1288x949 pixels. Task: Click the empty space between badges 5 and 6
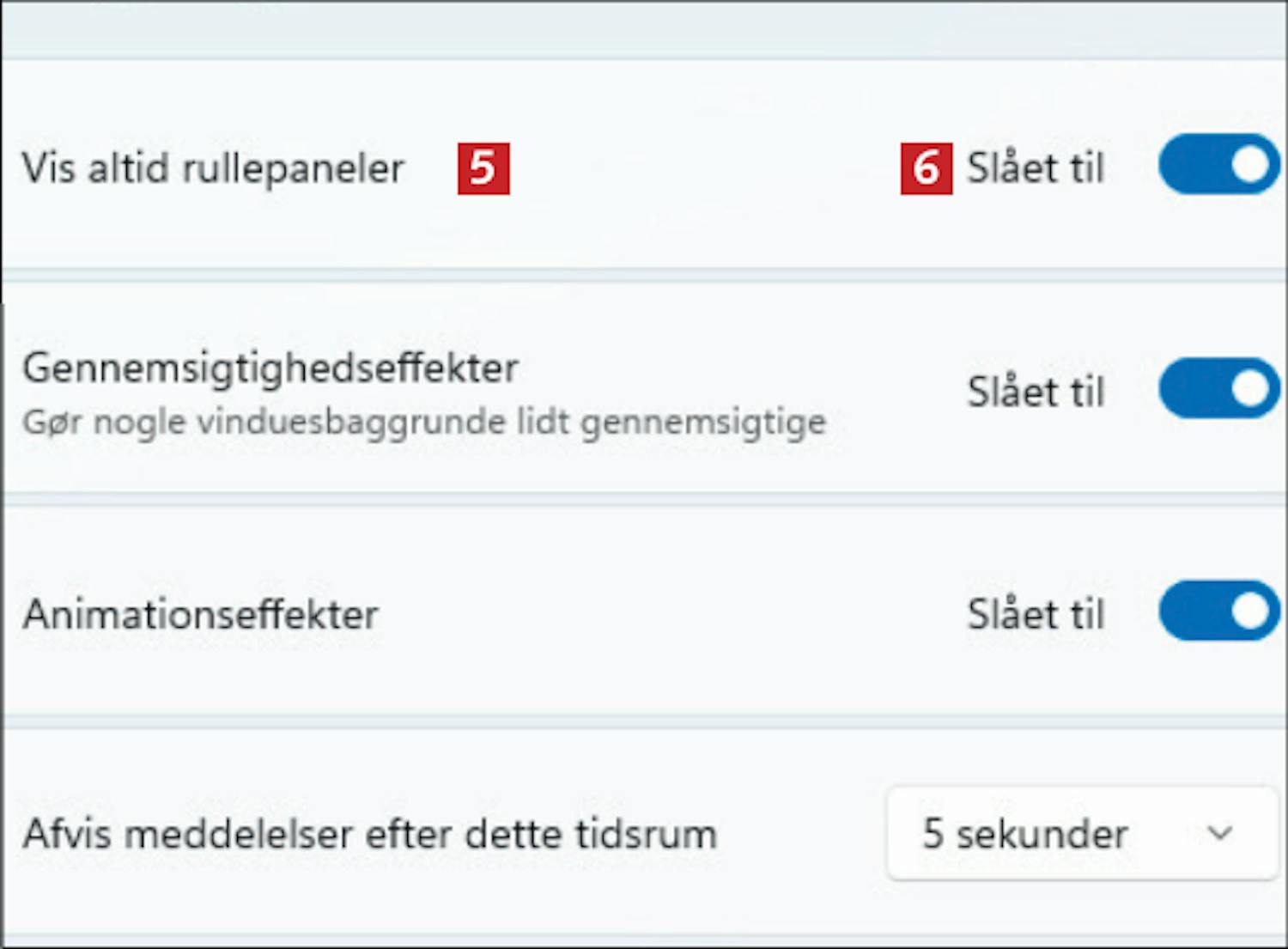(704, 168)
